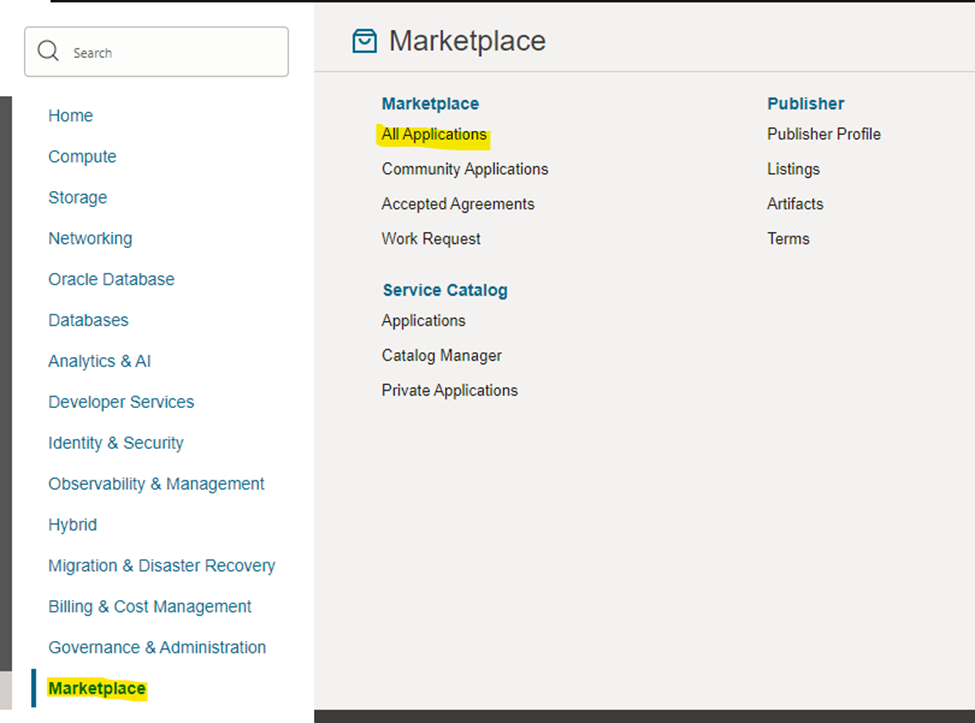Go to Migration & Disaster Recovery
The image size is (975, 723).
(x=162, y=566)
